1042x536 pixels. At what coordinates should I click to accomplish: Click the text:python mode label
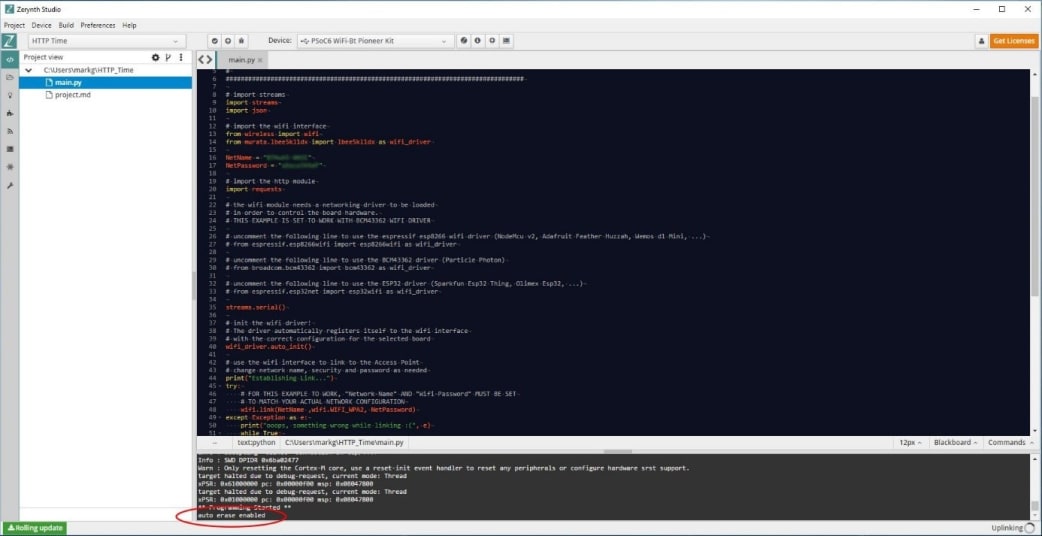pos(257,442)
